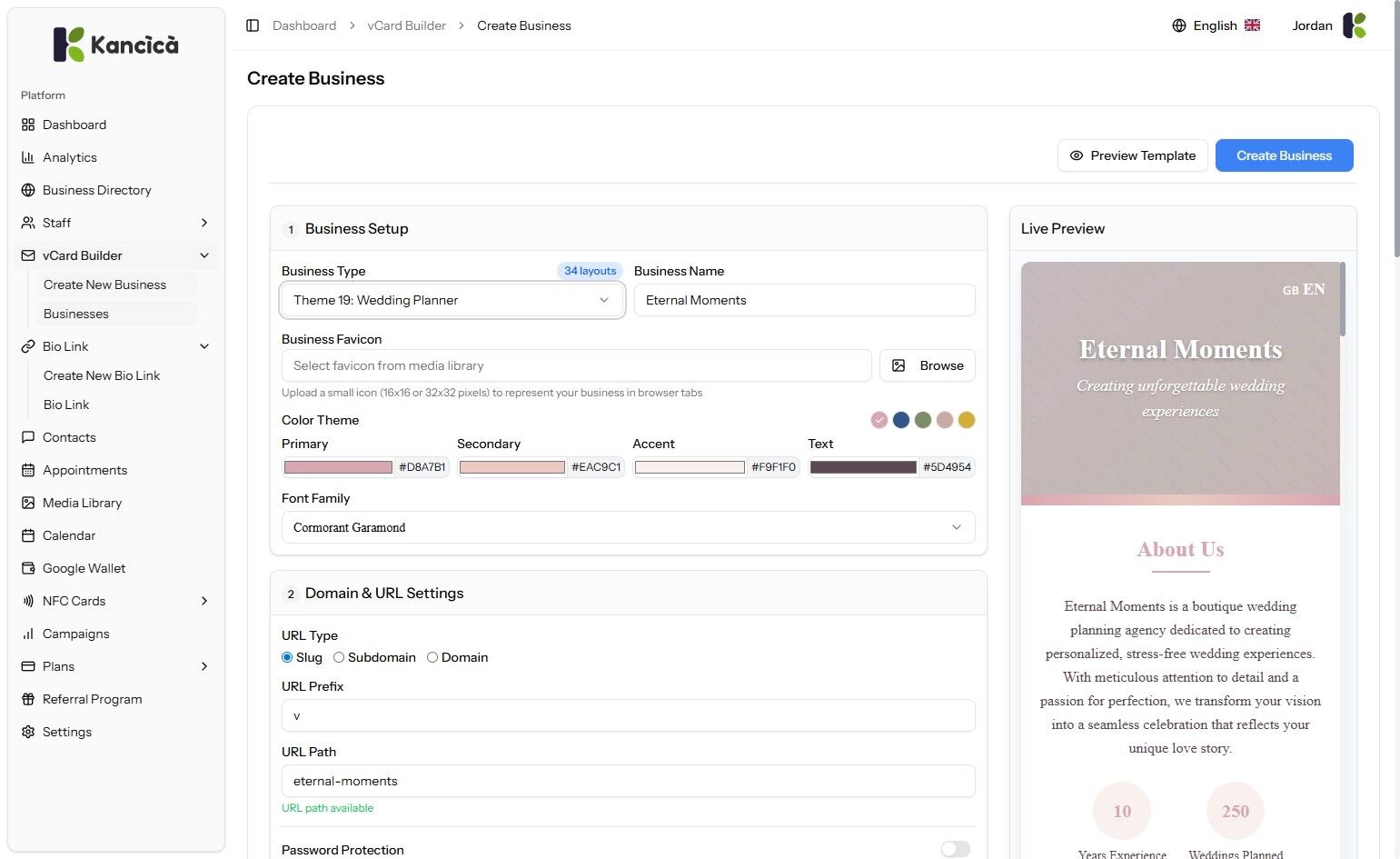Click the Google Wallet icon
The height and width of the screenshot is (859, 1400).
tap(28, 568)
